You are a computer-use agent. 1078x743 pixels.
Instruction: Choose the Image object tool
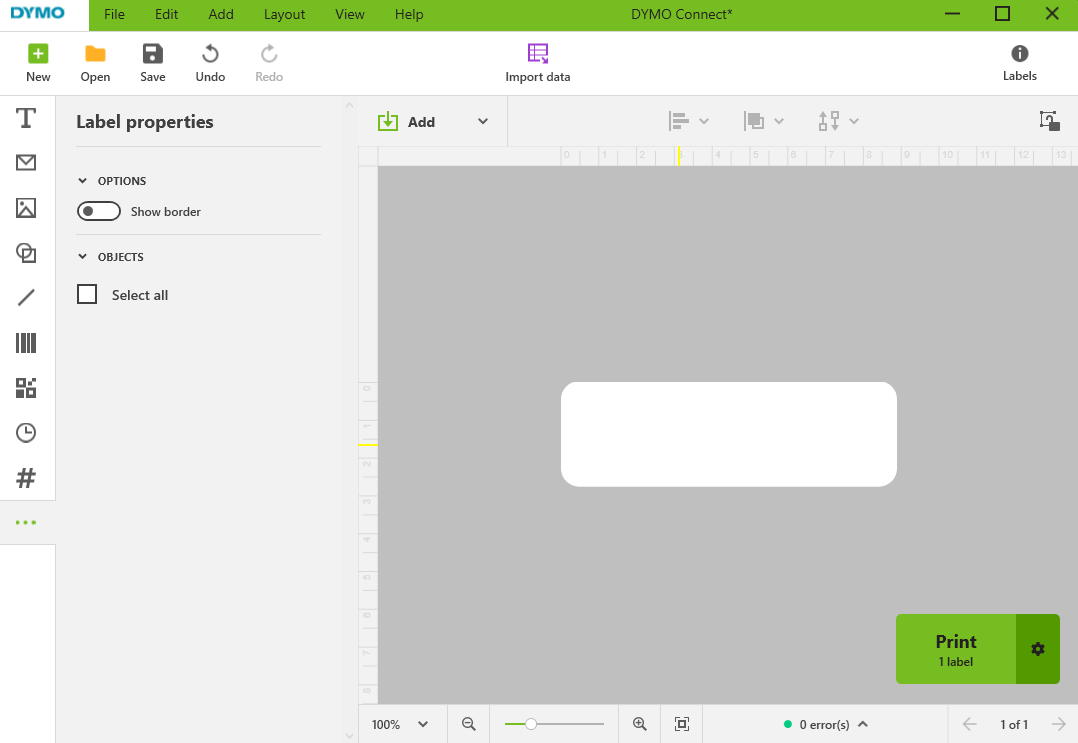26,208
